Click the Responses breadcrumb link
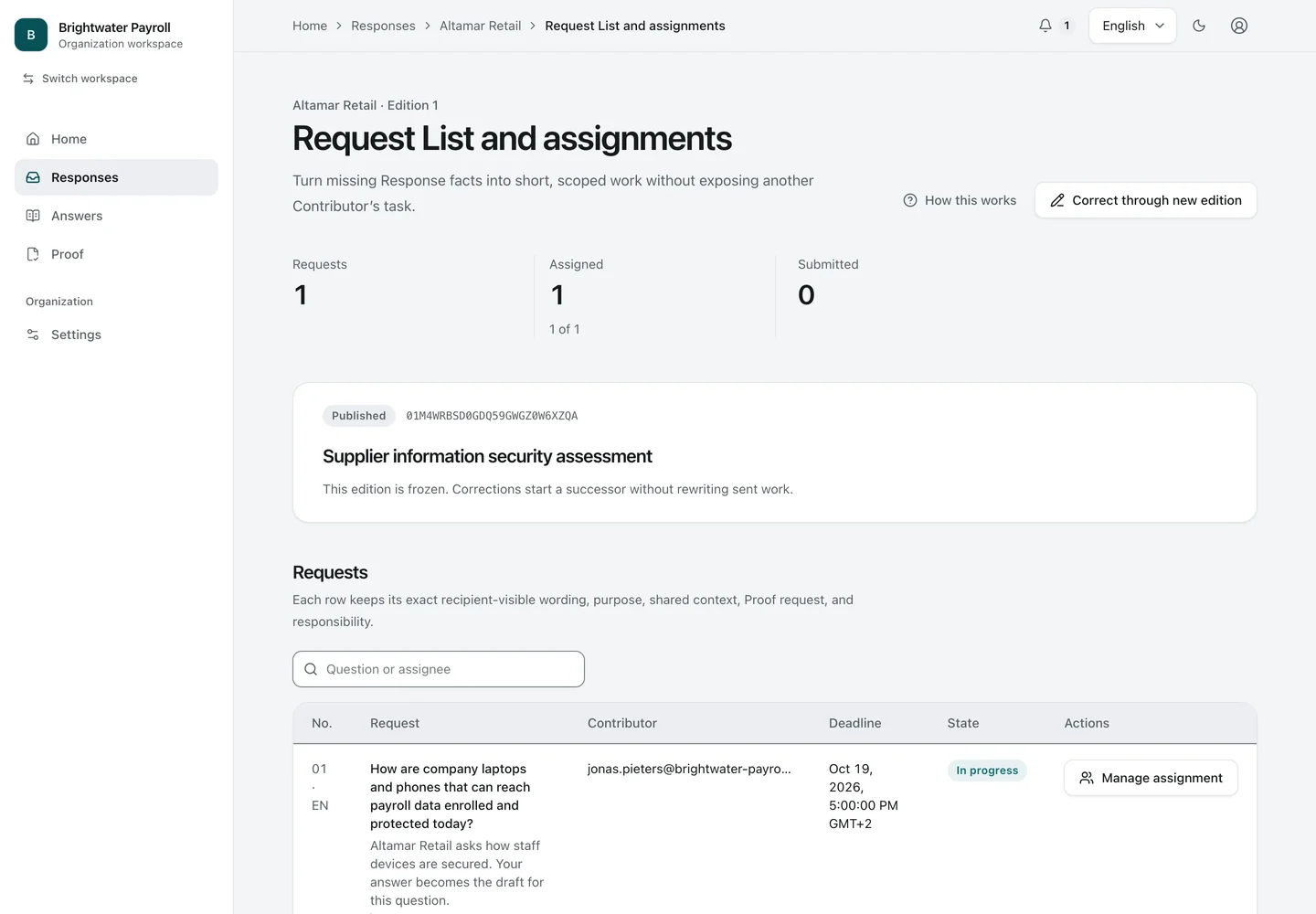This screenshot has width=1316, height=914. click(383, 26)
